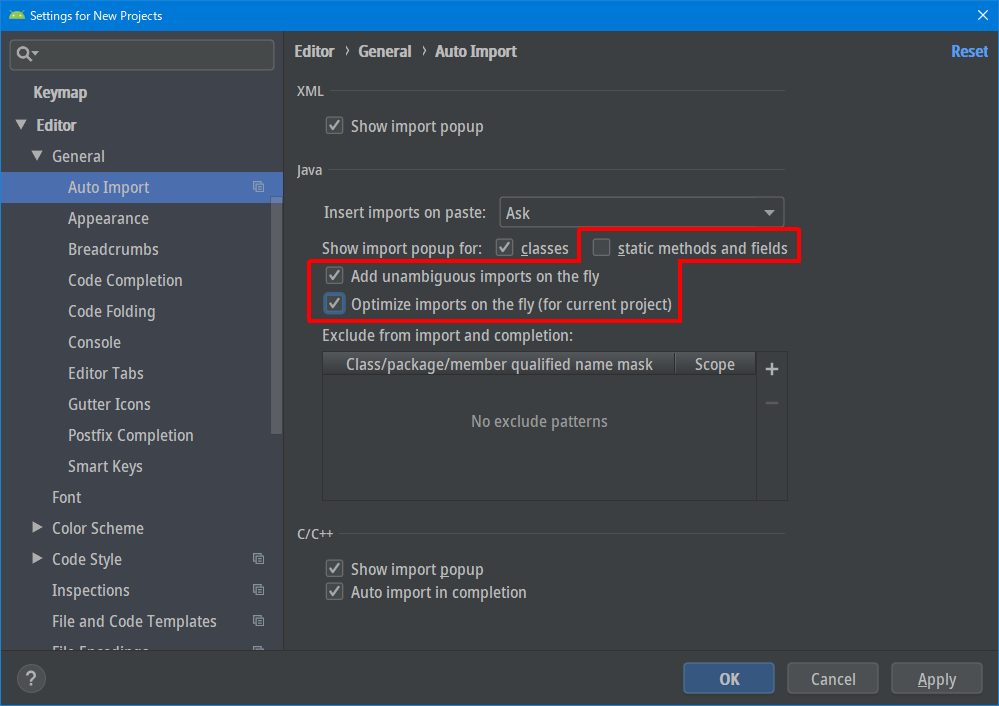Image resolution: width=999 pixels, height=706 pixels.
Task: Toggle Optimize imports on the fly checkbox
Action: pyautogui.click(x=334, y=303)
